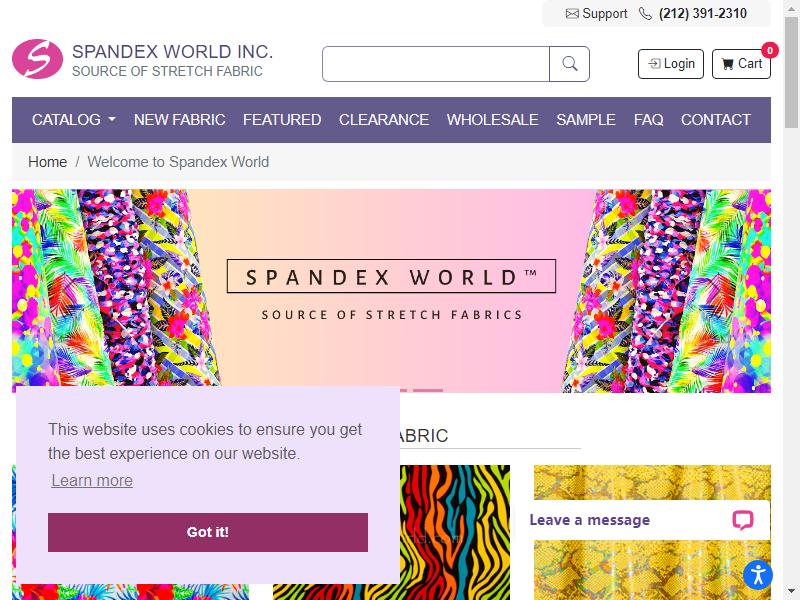Open the shopping Cart button
This screenshot has height=600, width=800.
pos(741,64)
